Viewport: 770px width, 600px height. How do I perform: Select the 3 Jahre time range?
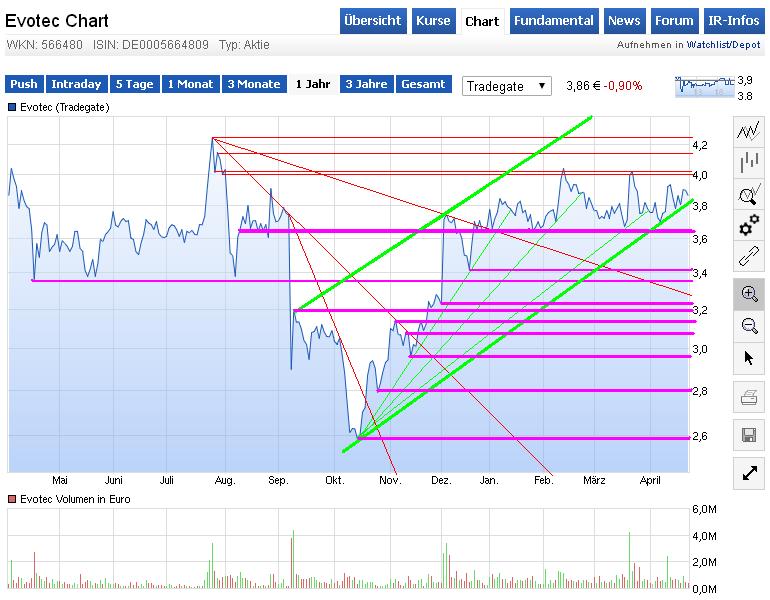click(x=366, y=84)
